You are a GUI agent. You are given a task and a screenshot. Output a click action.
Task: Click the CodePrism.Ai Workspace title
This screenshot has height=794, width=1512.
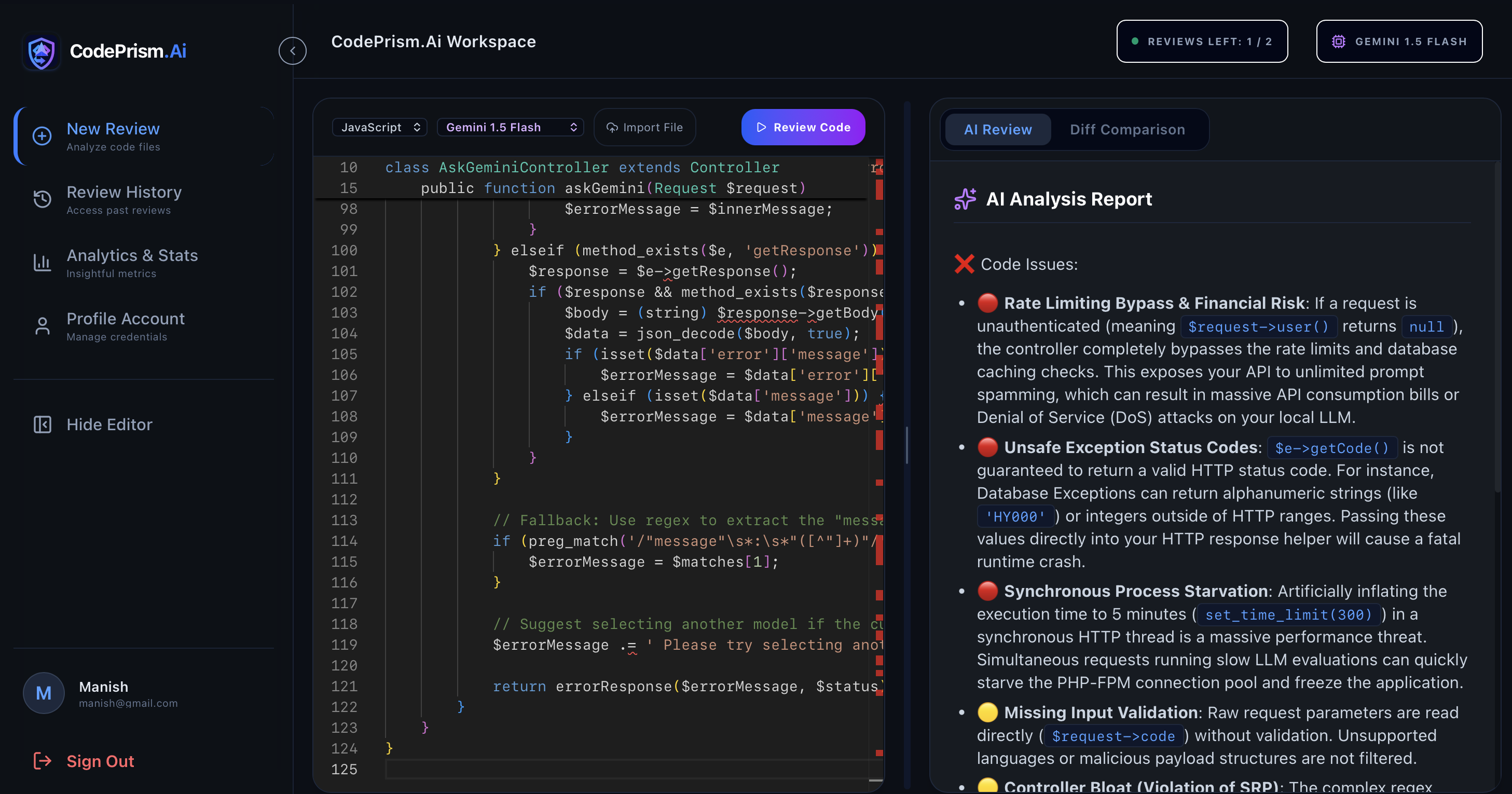pos(433,42)
